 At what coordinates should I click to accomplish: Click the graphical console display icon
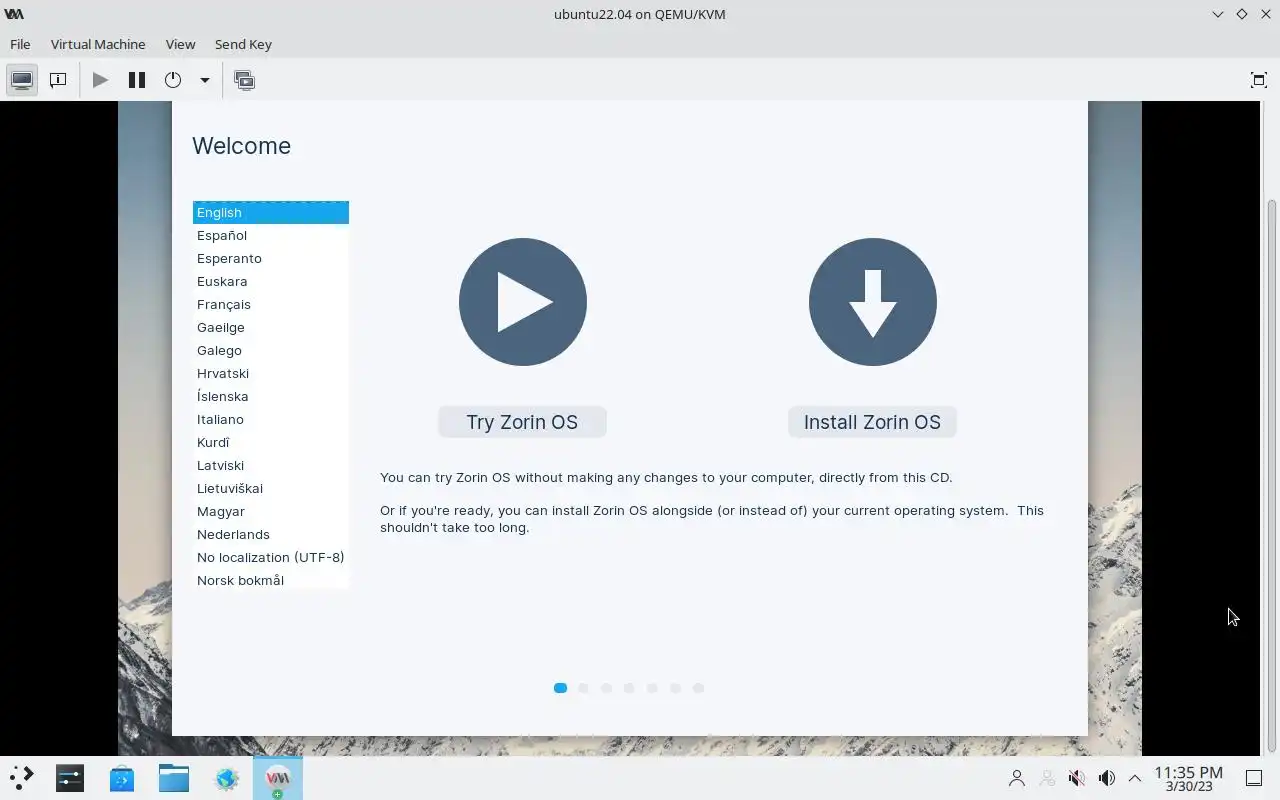[x=22, y=80]
